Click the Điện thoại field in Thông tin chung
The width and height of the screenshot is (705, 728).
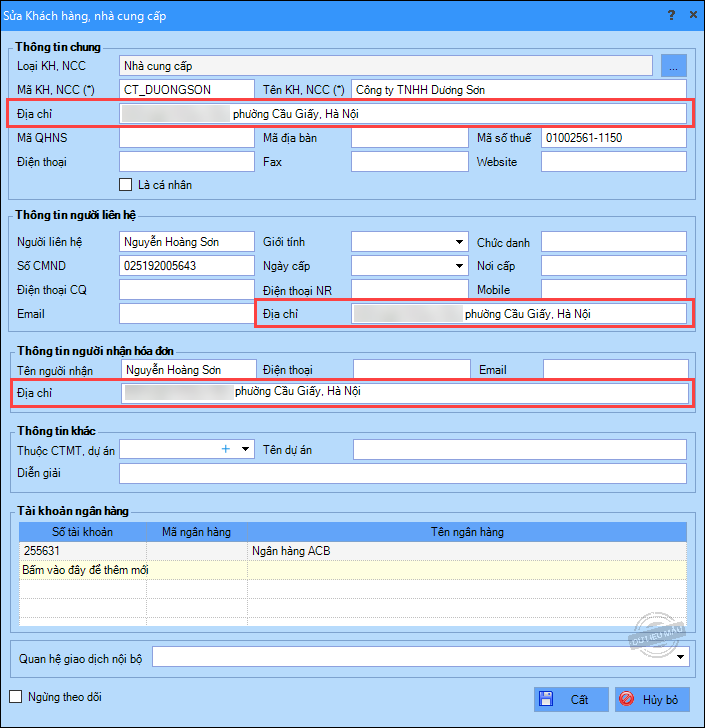click(x=187, y=162)
